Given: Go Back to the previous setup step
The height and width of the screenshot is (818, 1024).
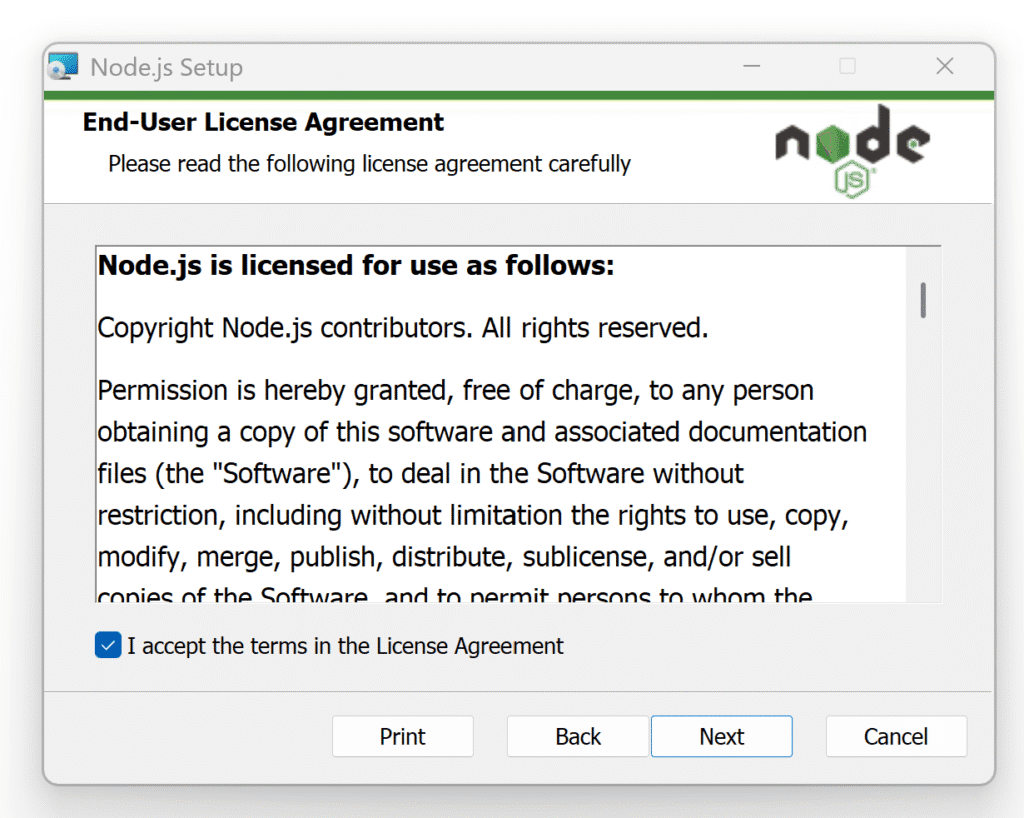Looking at the screenshot, I should [577, 736].
